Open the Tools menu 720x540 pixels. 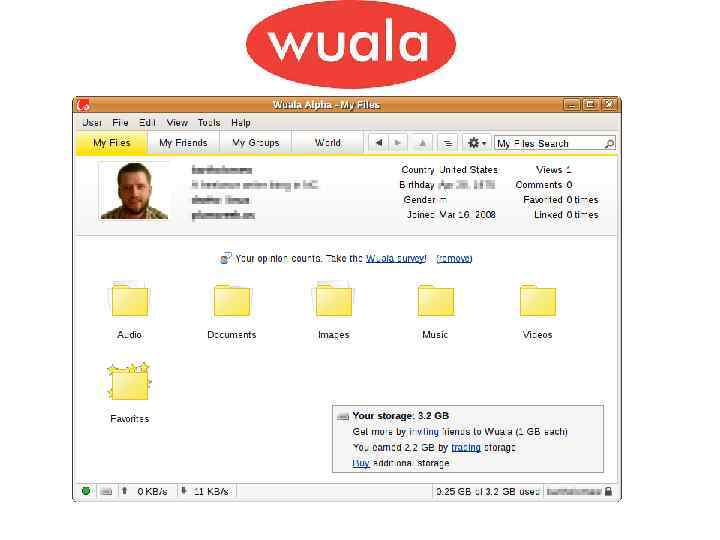209,123
